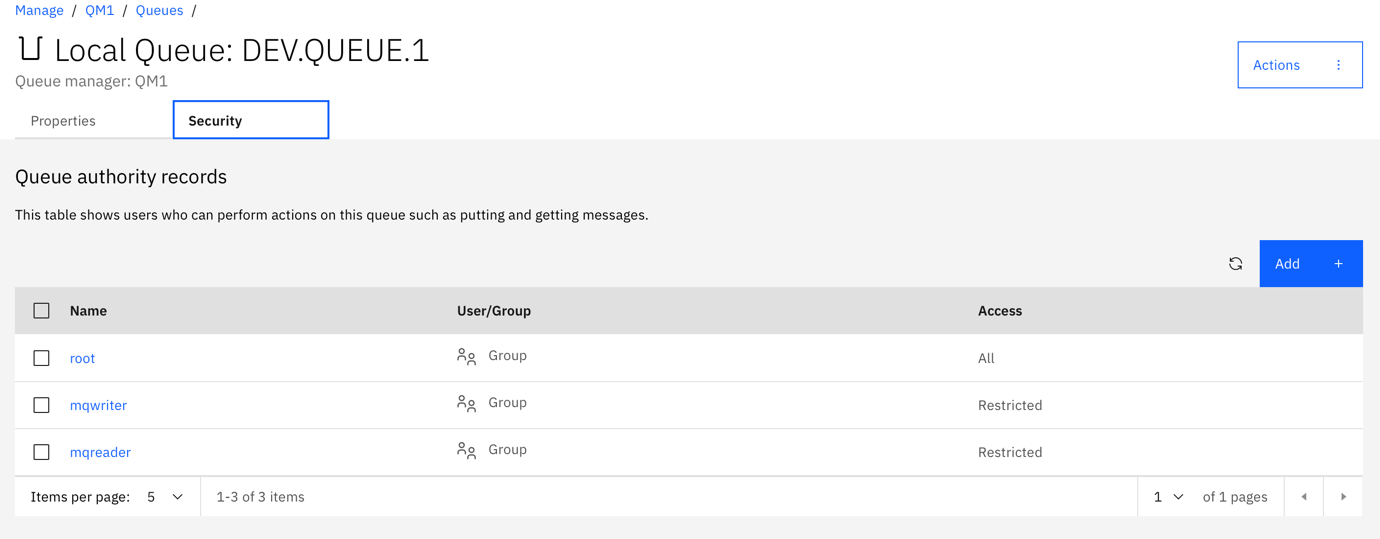Toggle the select-all checkbox in header
Screen dimensions: 1380x539
tap(41, 311)
